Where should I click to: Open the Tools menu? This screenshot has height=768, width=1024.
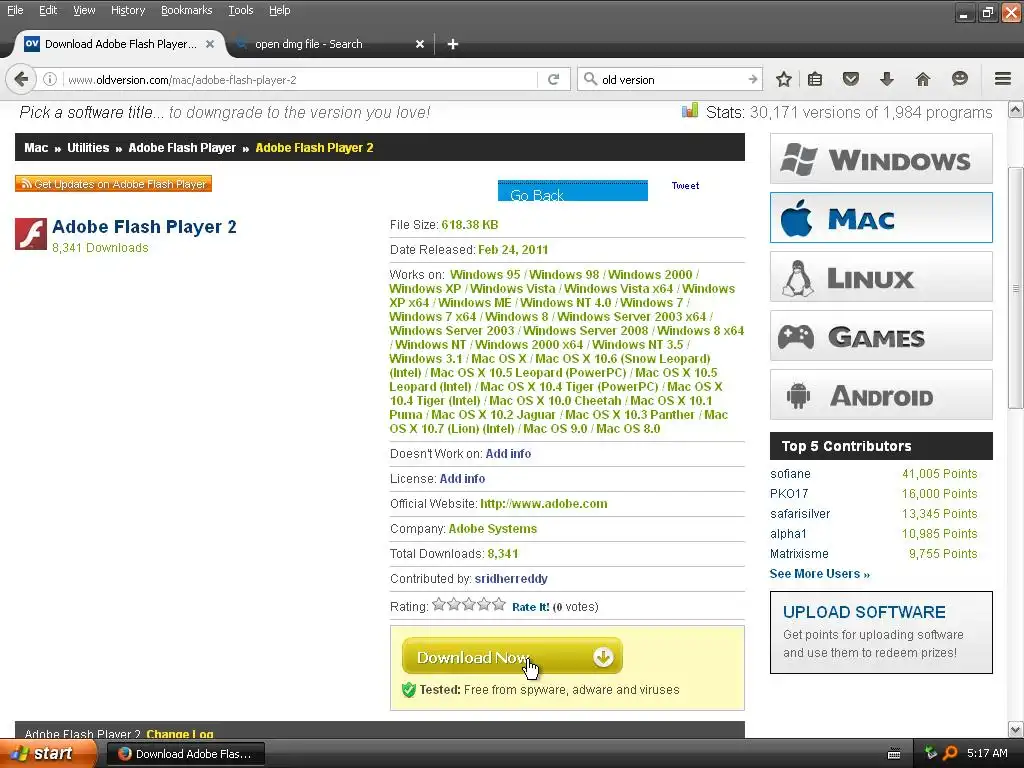(240, 10)
